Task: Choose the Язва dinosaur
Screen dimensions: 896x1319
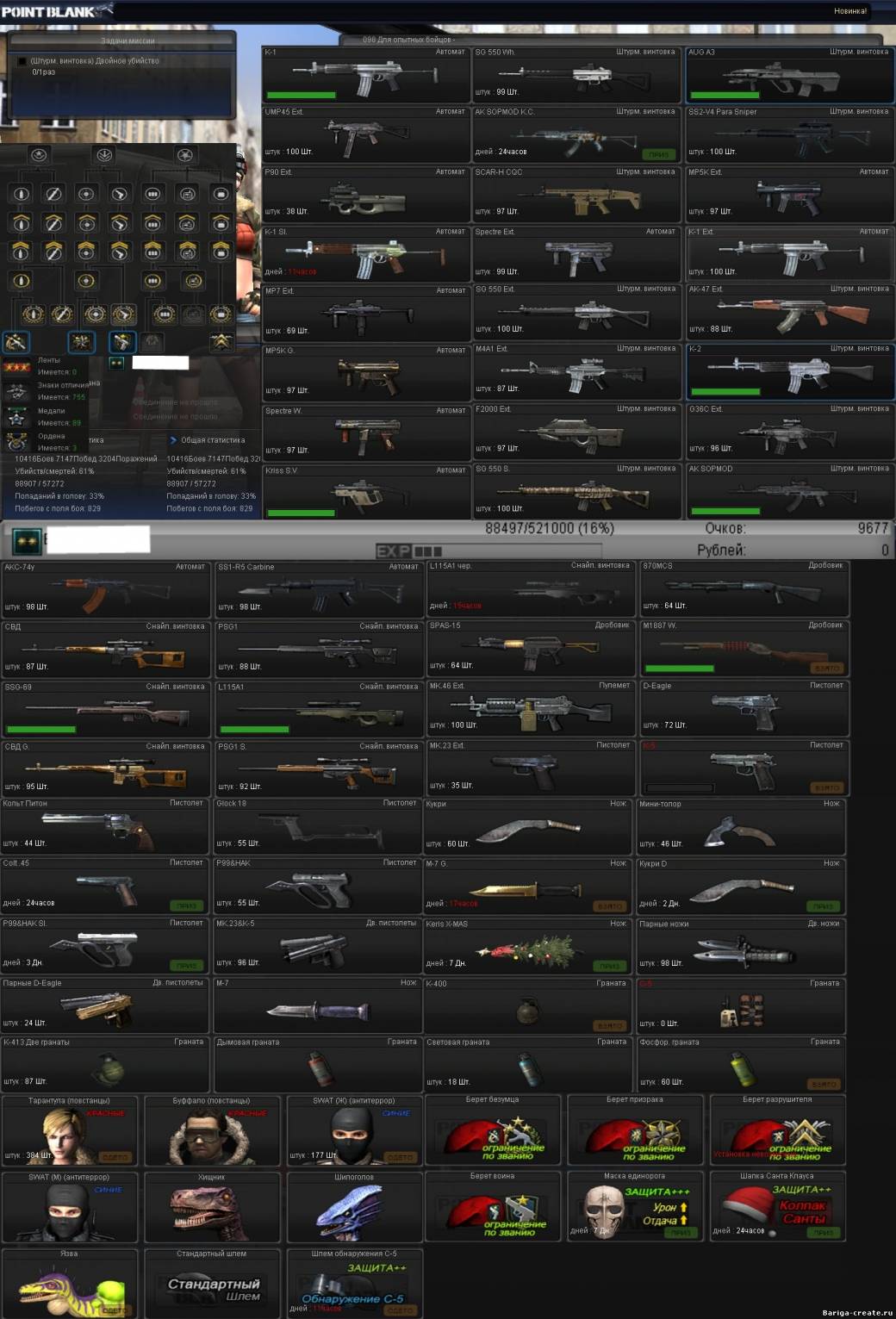Action: [x=70, y=1284]
